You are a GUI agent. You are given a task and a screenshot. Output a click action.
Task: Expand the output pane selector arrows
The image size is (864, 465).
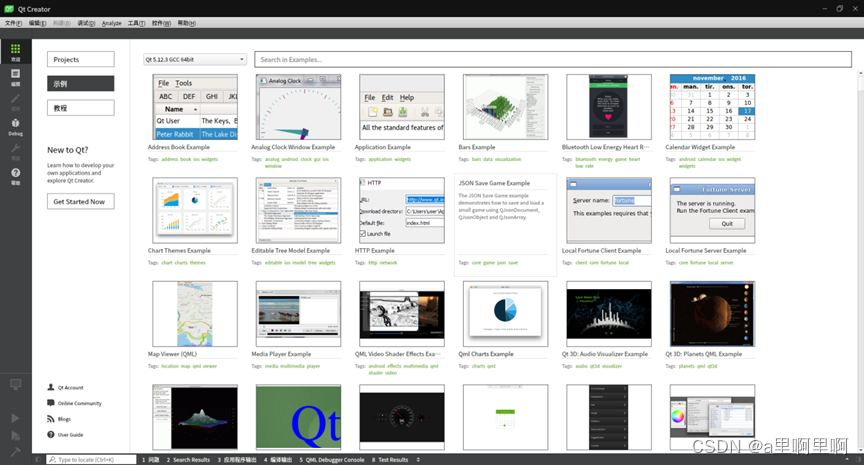418,459
